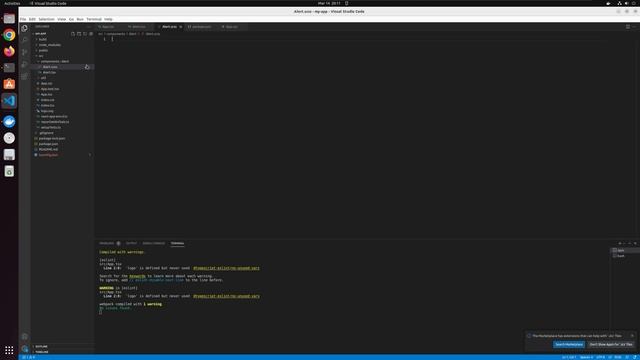Expand the Outline section
The image size is (640, 360).
click(x=41, y=347)
